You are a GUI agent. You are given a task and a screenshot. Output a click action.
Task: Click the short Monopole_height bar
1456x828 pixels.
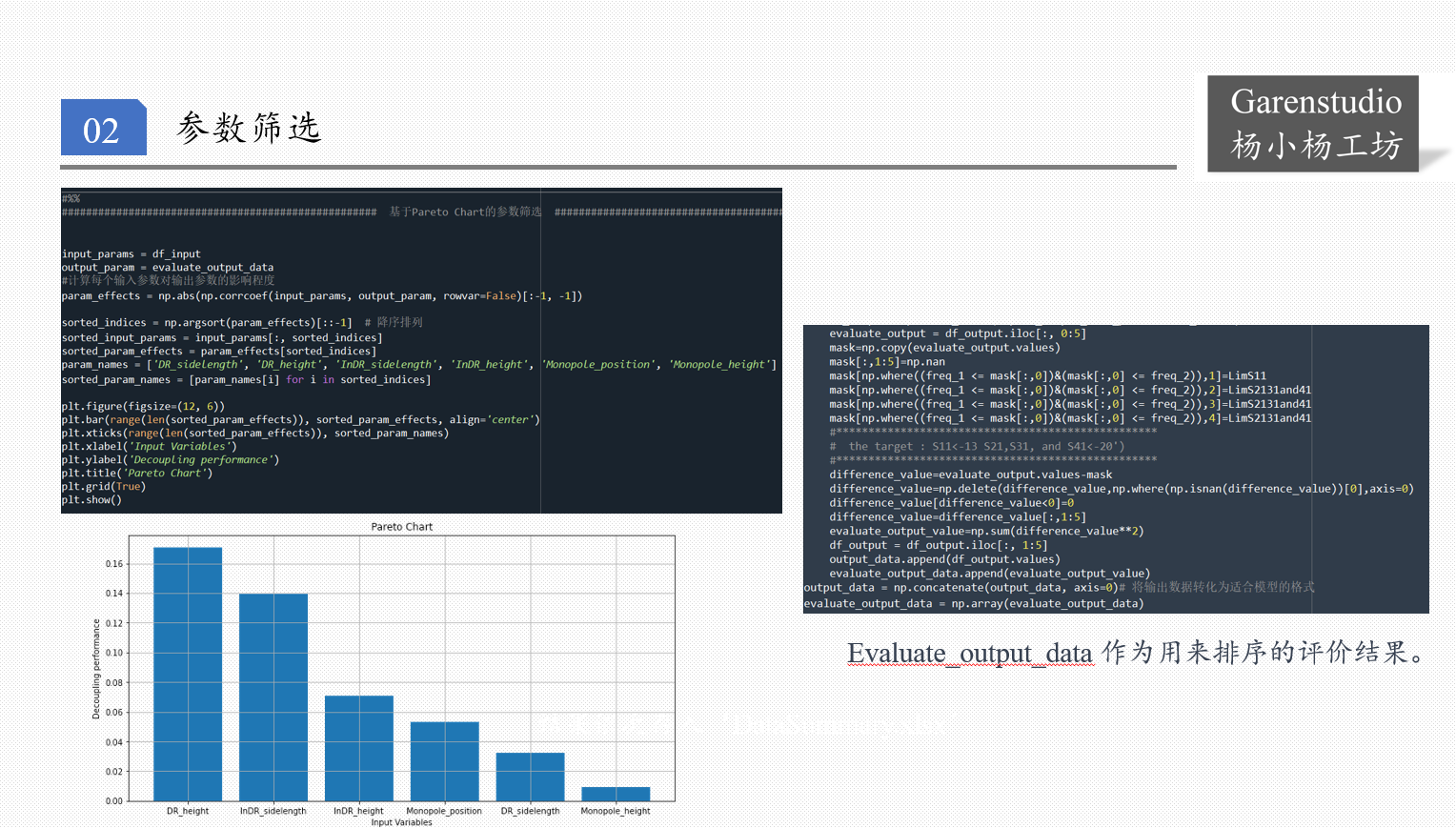tap(617, 795)
